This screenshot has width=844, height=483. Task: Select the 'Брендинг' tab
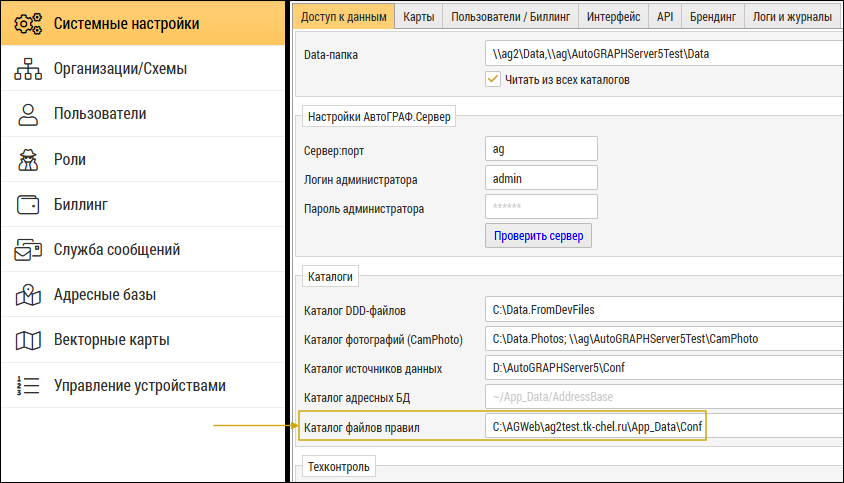(x=712, y=17)
